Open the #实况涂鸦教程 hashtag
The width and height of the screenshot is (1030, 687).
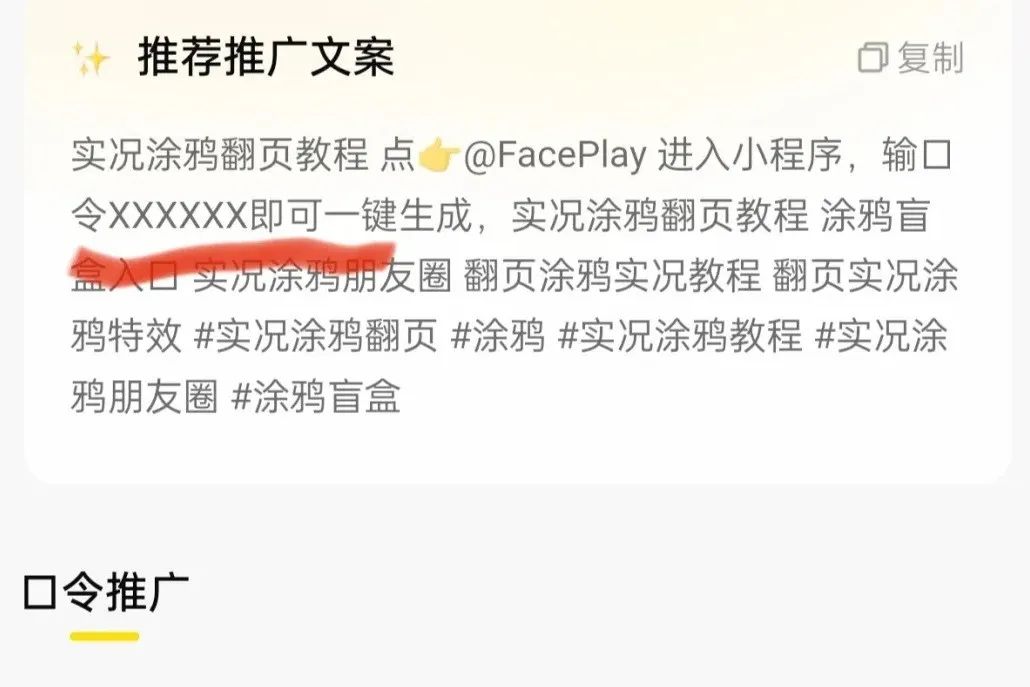tap(680, 336)
